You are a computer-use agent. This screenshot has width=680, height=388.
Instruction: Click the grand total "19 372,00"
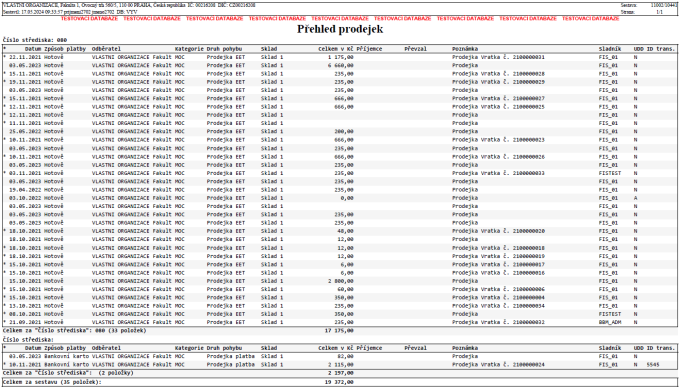339,382
